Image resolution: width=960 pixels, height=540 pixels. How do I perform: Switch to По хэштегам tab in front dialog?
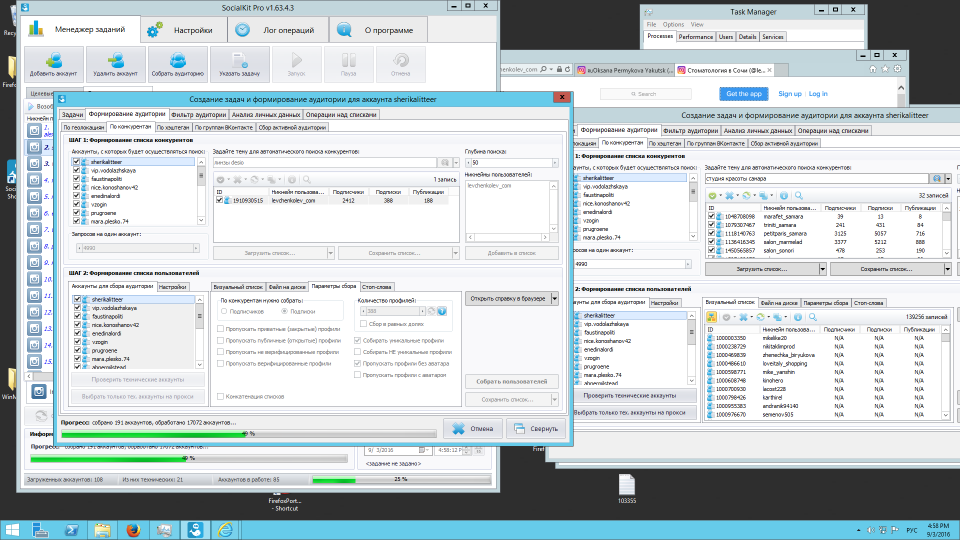tap(173, 127)
